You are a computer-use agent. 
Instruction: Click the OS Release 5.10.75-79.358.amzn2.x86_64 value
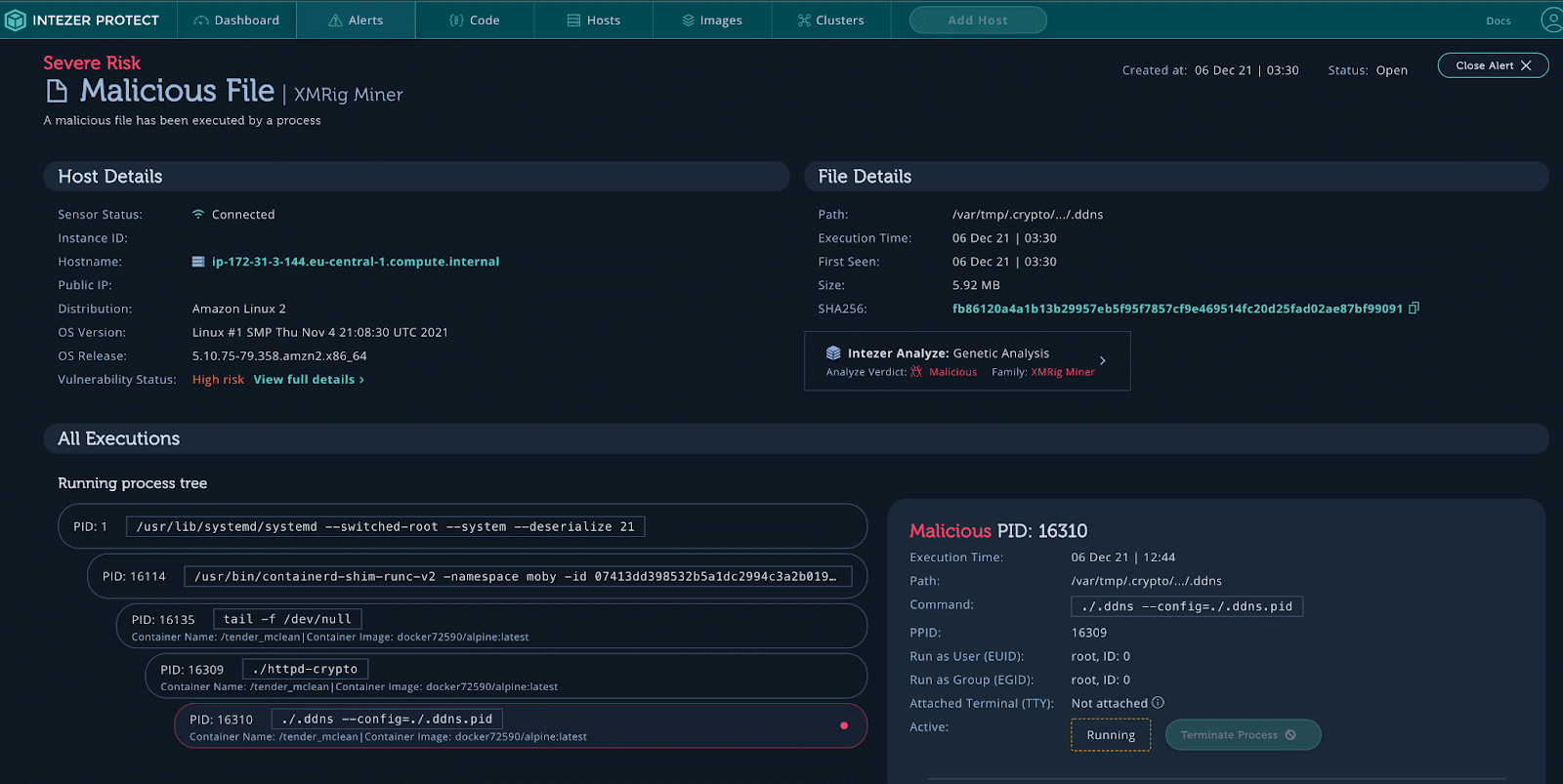point(279,356)
